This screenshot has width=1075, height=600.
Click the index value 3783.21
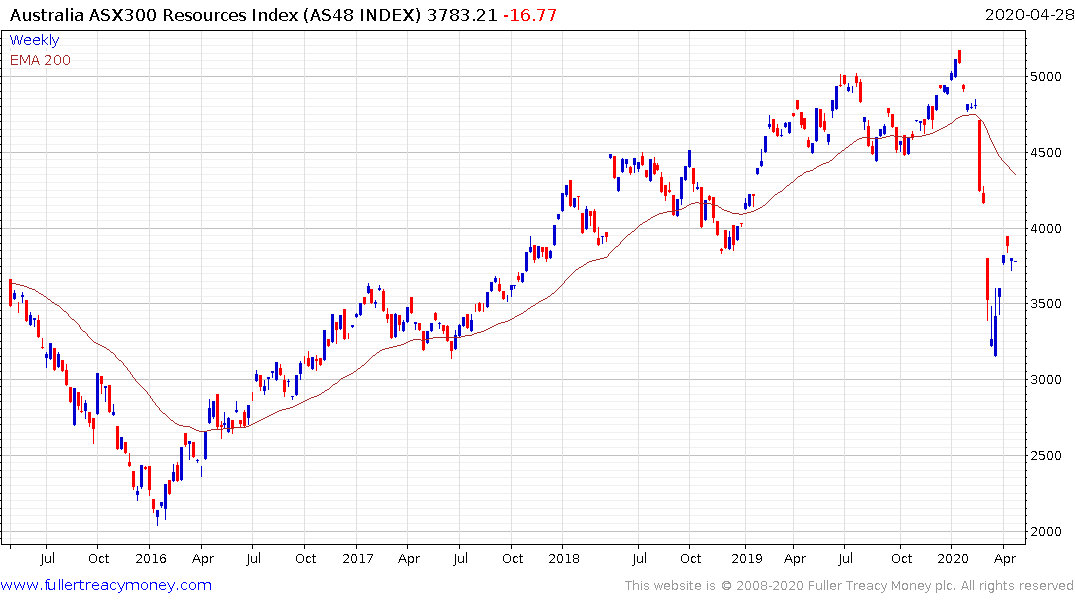click(461, 15)
